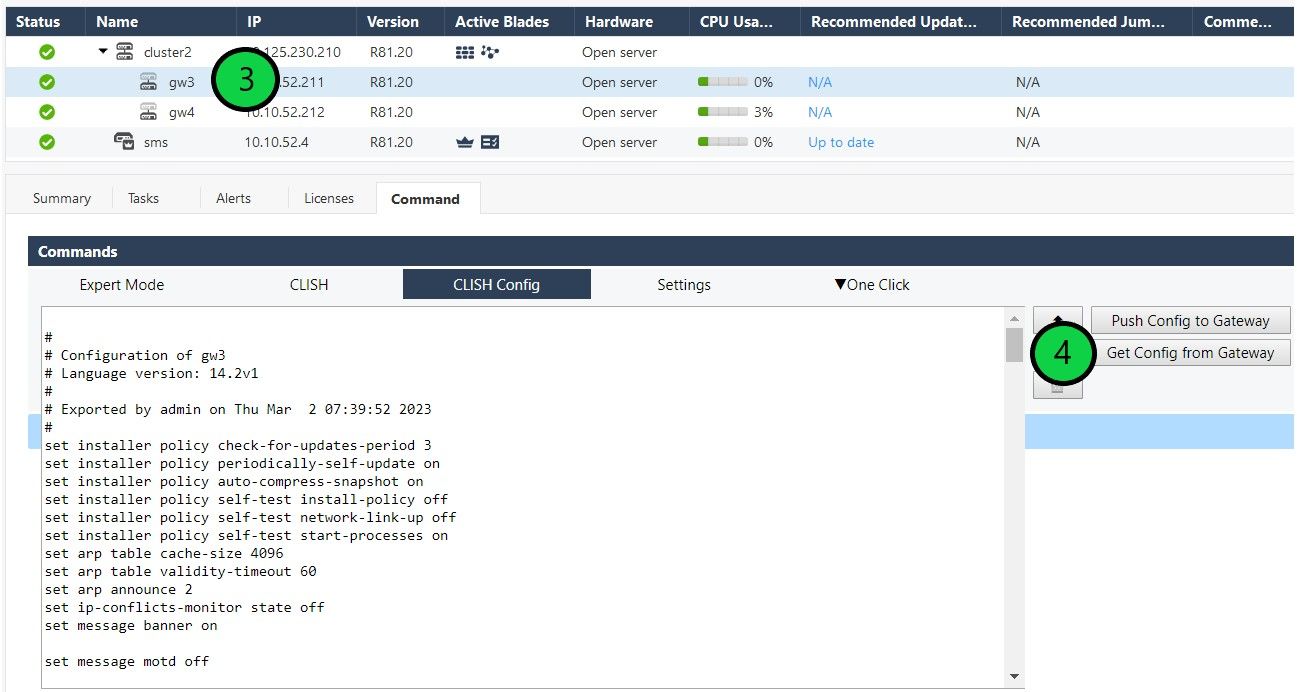Select the CLISH Config mode
This screenshot has height=692, width=1297.
click(497, 284)
